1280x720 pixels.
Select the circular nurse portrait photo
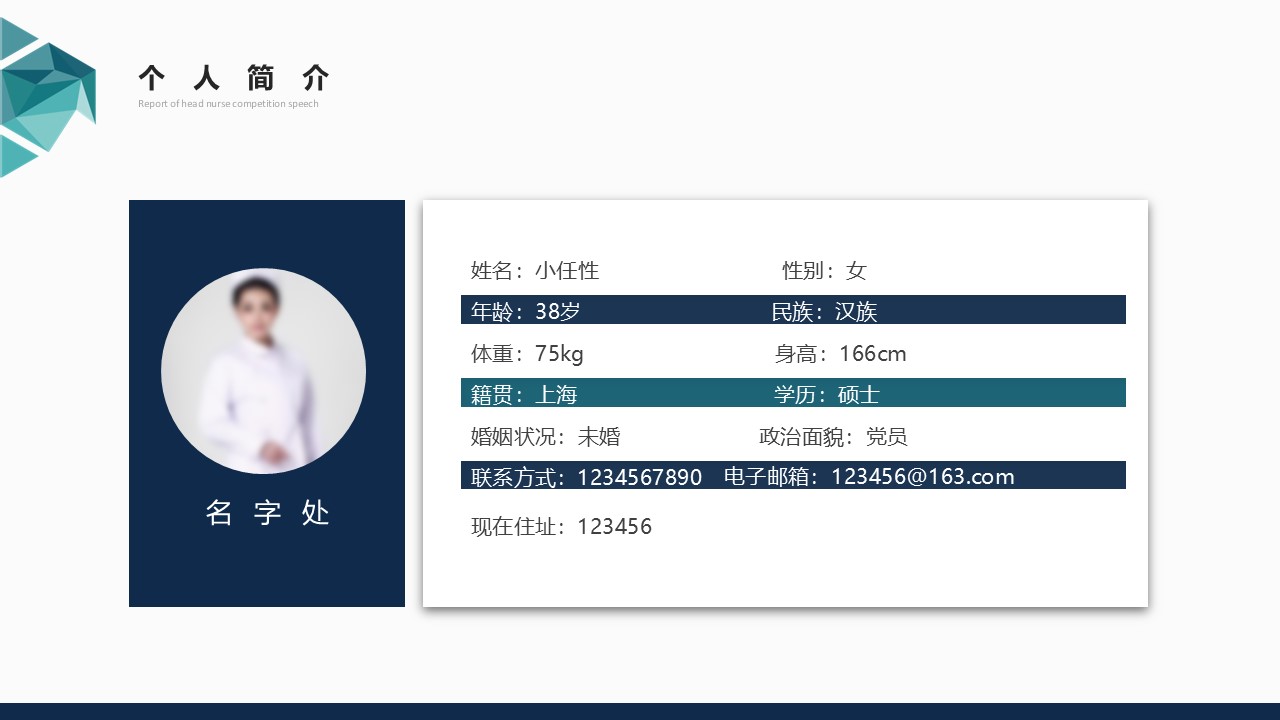tap(263, 371)
